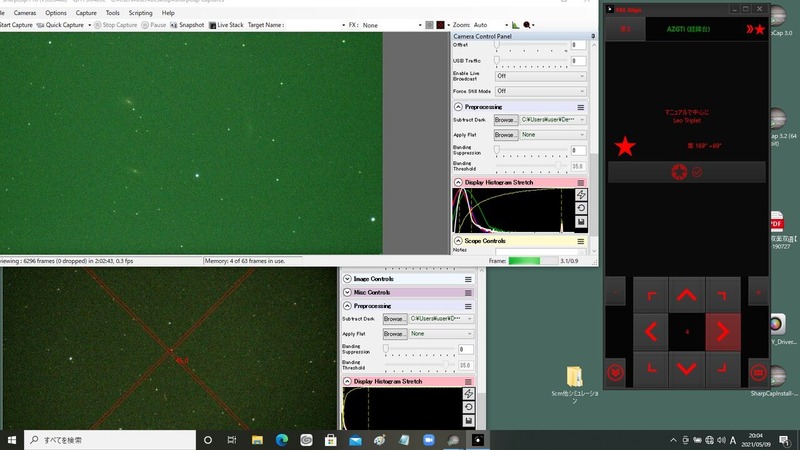Viewport: 800px width, 450px height.
Task: Click highlighted right arrow in PAE Align
Action: tap(723, 332)
